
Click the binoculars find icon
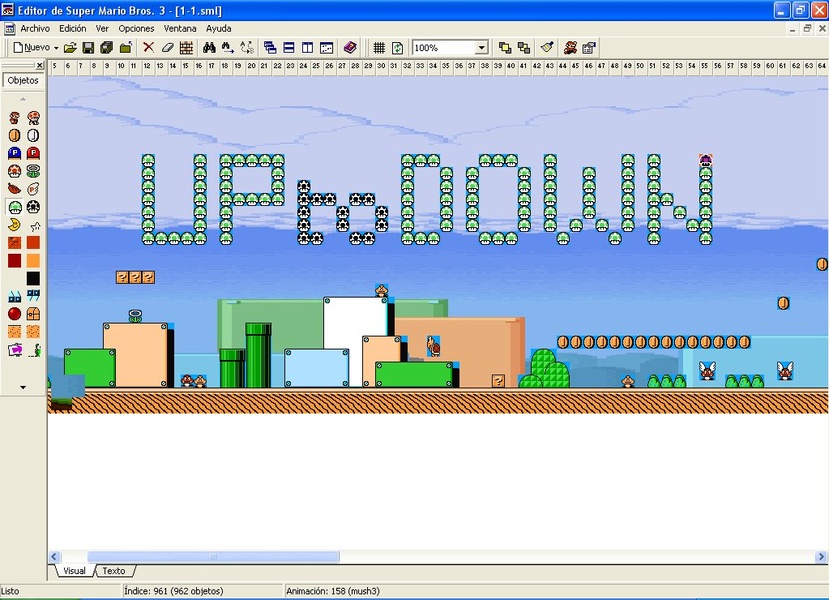click(210, 47)
